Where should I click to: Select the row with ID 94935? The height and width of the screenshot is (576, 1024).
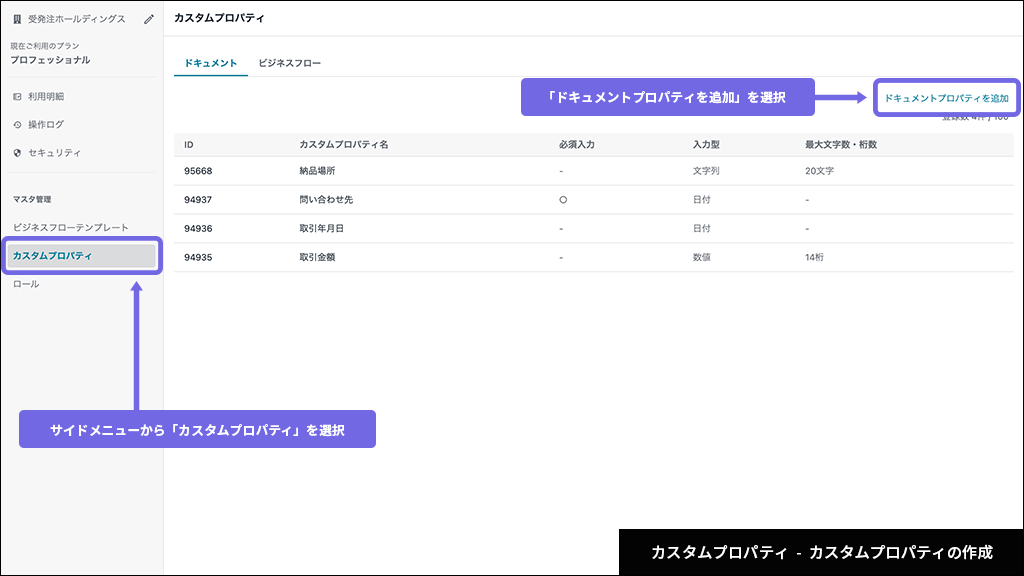coord(594,257)
